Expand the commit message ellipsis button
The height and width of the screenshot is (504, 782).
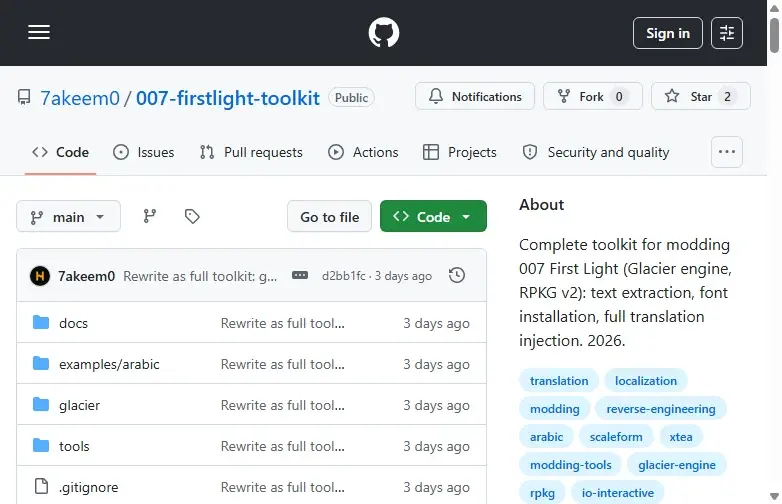[x=300, y=275]
